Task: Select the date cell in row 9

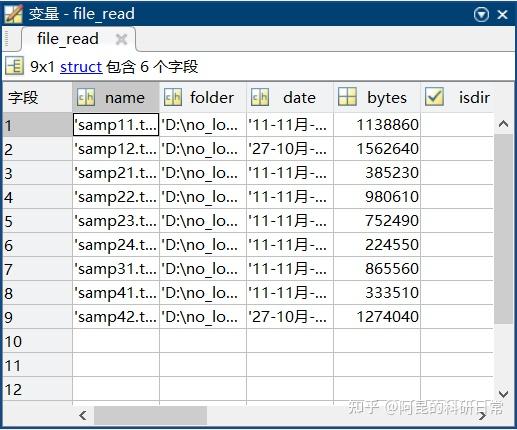Action: [290, 317]
